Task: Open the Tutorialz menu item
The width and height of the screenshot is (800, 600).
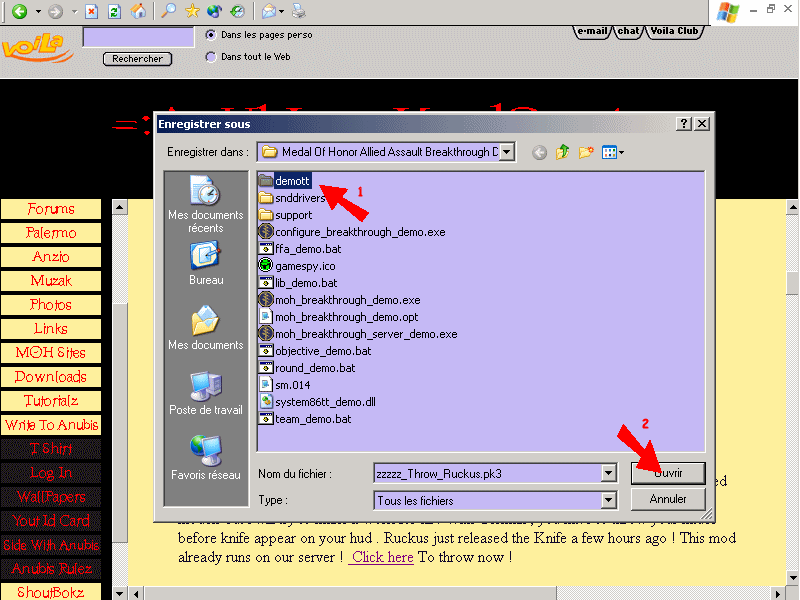Action: [51, 401]
